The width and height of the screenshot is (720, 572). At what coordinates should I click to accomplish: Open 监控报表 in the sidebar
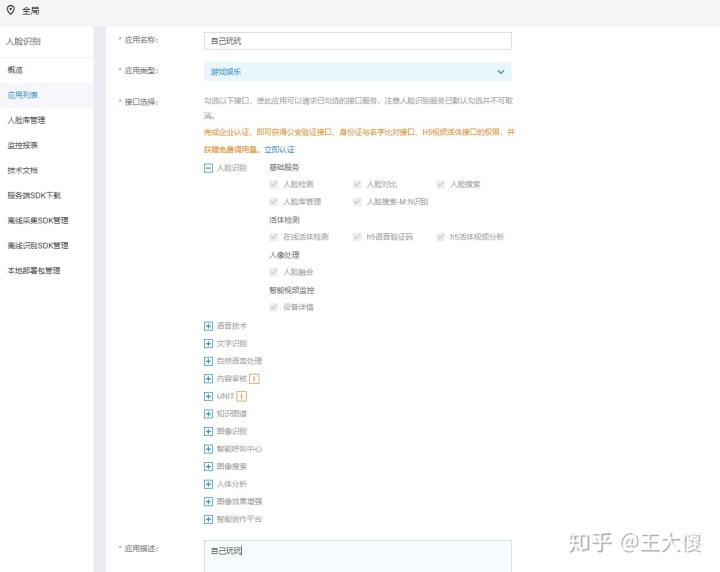click(x=46, y=146)
